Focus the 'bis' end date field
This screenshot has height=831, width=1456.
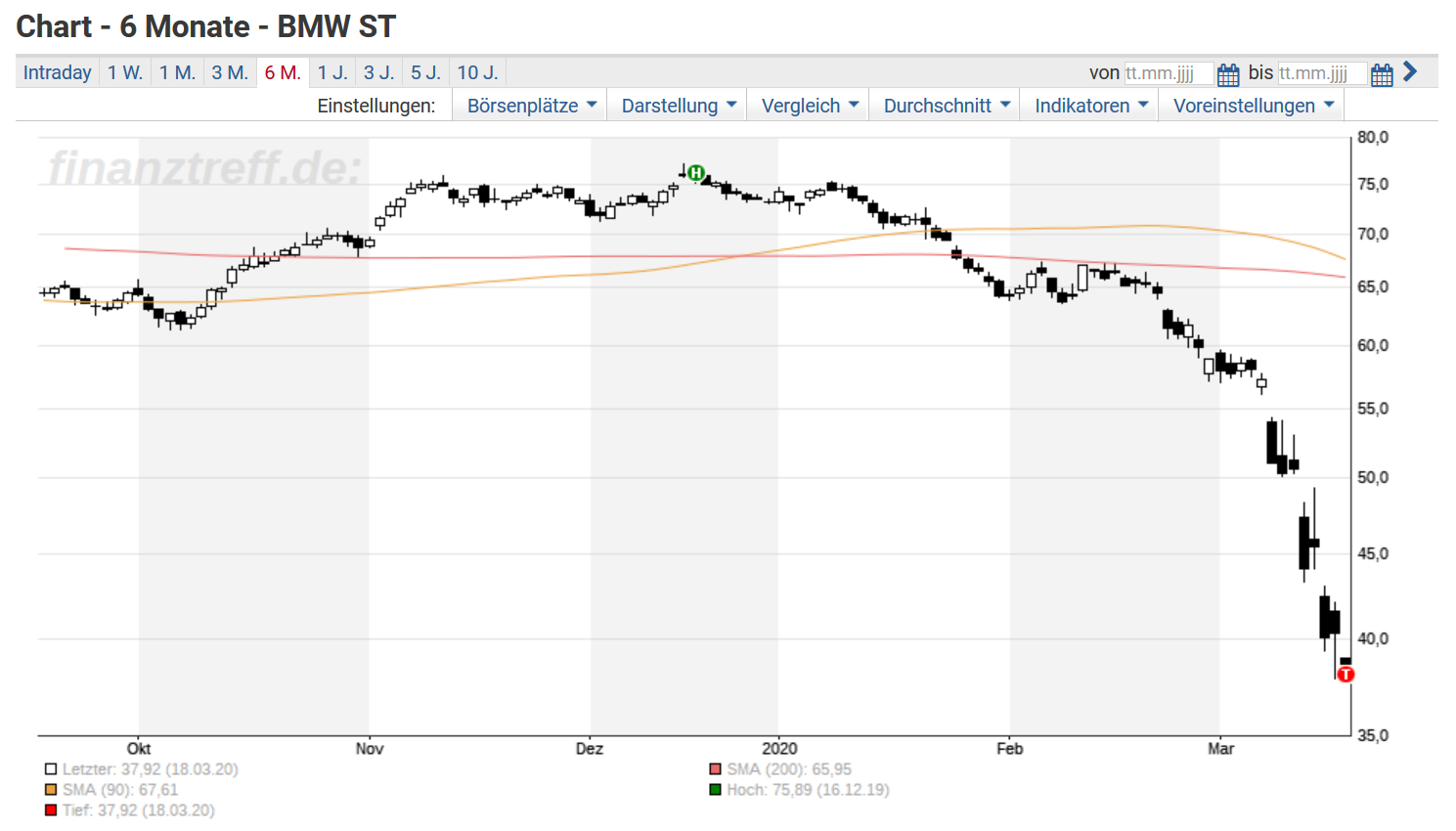(x=1322, y=73)
